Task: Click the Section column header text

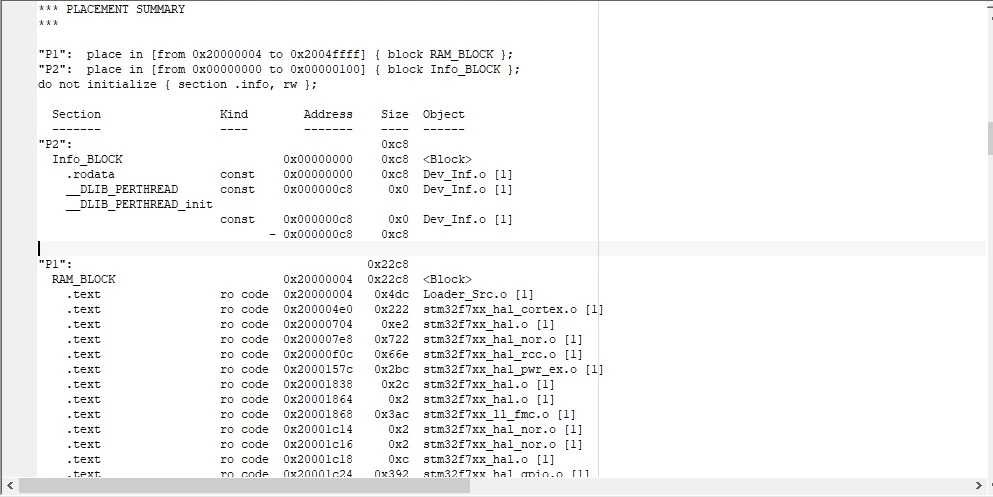Action: [76, 115]
